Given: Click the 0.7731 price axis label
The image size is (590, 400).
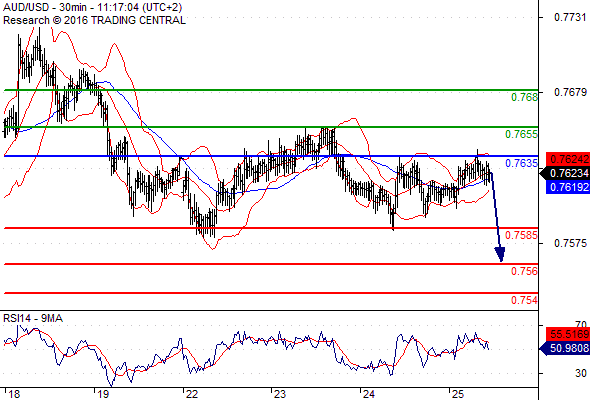Looking at the screenshot, I should [570, 17].
